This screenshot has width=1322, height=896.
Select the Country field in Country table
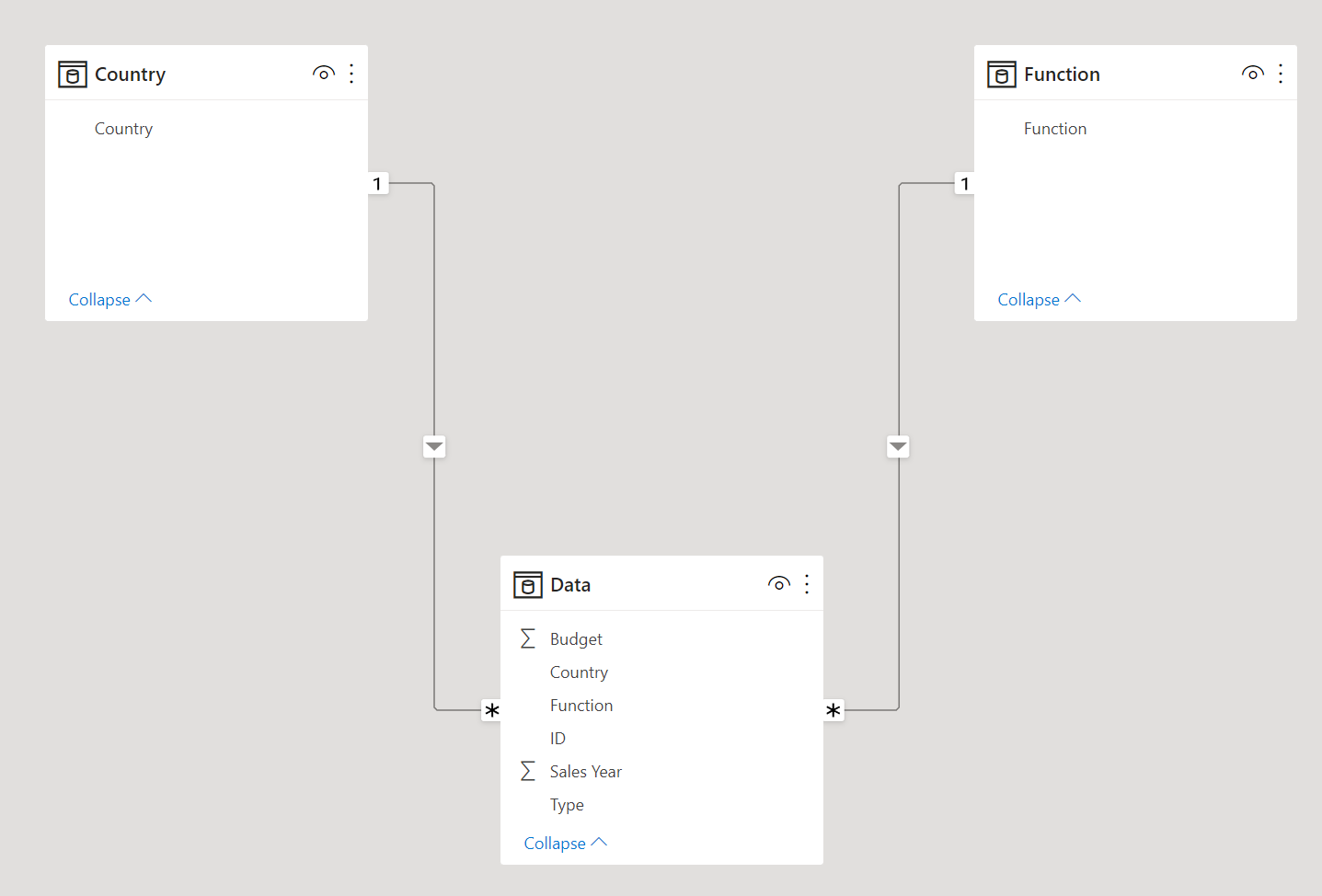coord(206,129)
